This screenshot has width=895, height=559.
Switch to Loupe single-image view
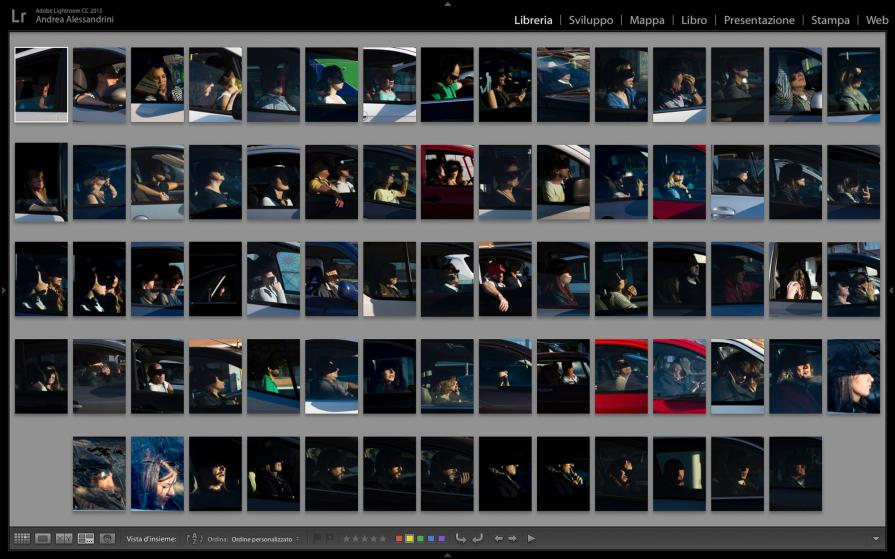(43, 538)
